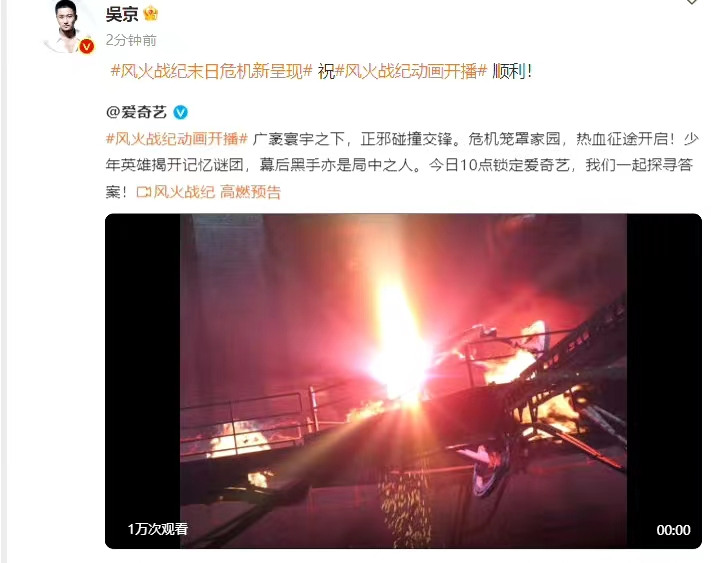The image size is (712, 563).
Task: Click the 顺利 text in 吴京's comment
Action: coord(508,71)
